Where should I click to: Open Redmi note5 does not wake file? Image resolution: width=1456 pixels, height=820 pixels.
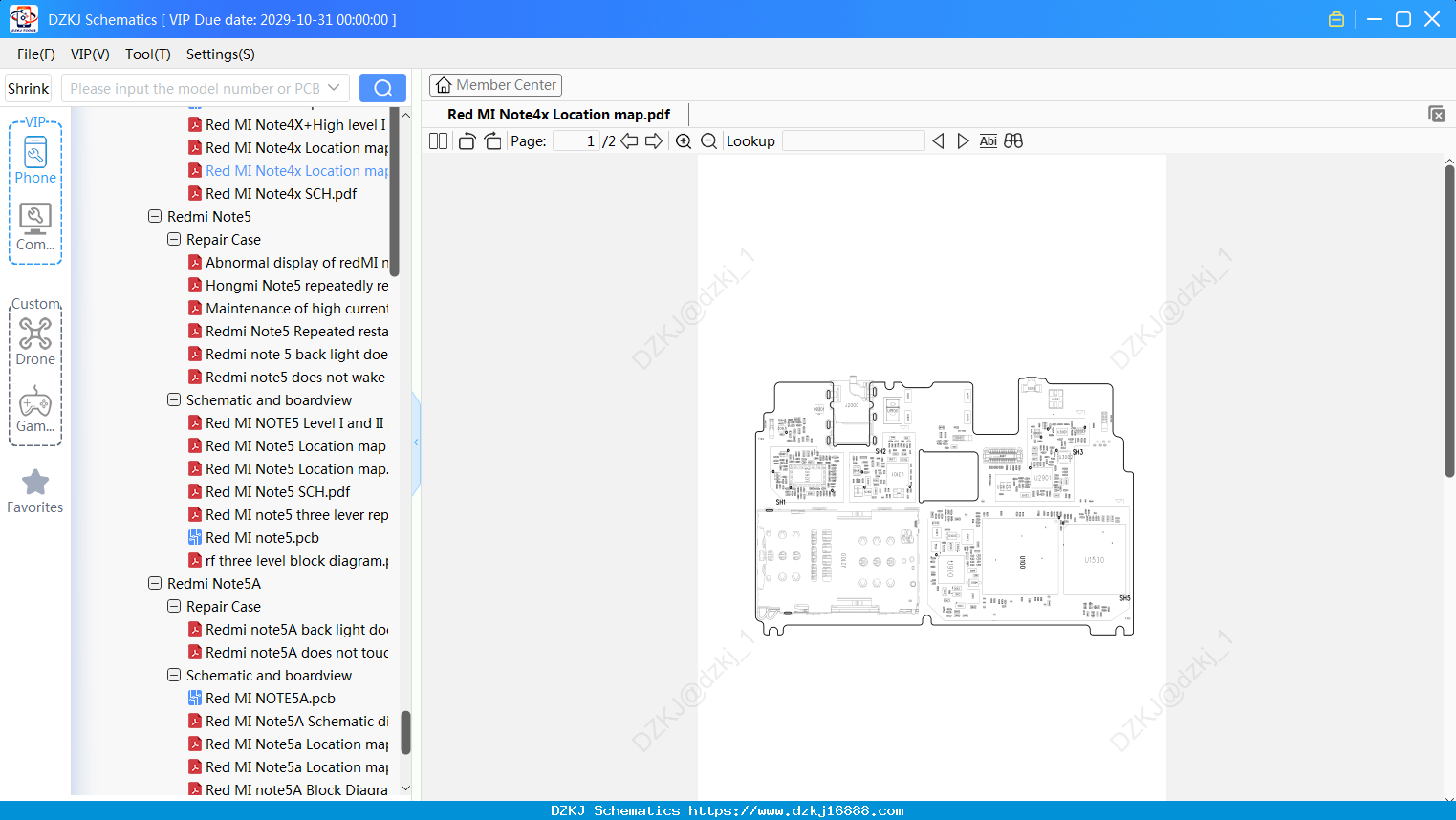287,378
